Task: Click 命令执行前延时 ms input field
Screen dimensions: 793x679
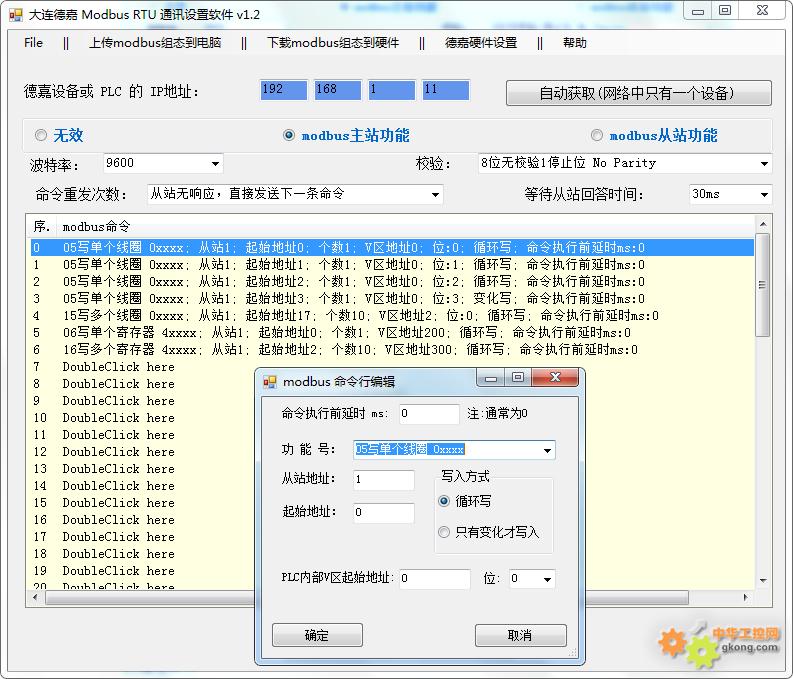Action: click(429, 414)
